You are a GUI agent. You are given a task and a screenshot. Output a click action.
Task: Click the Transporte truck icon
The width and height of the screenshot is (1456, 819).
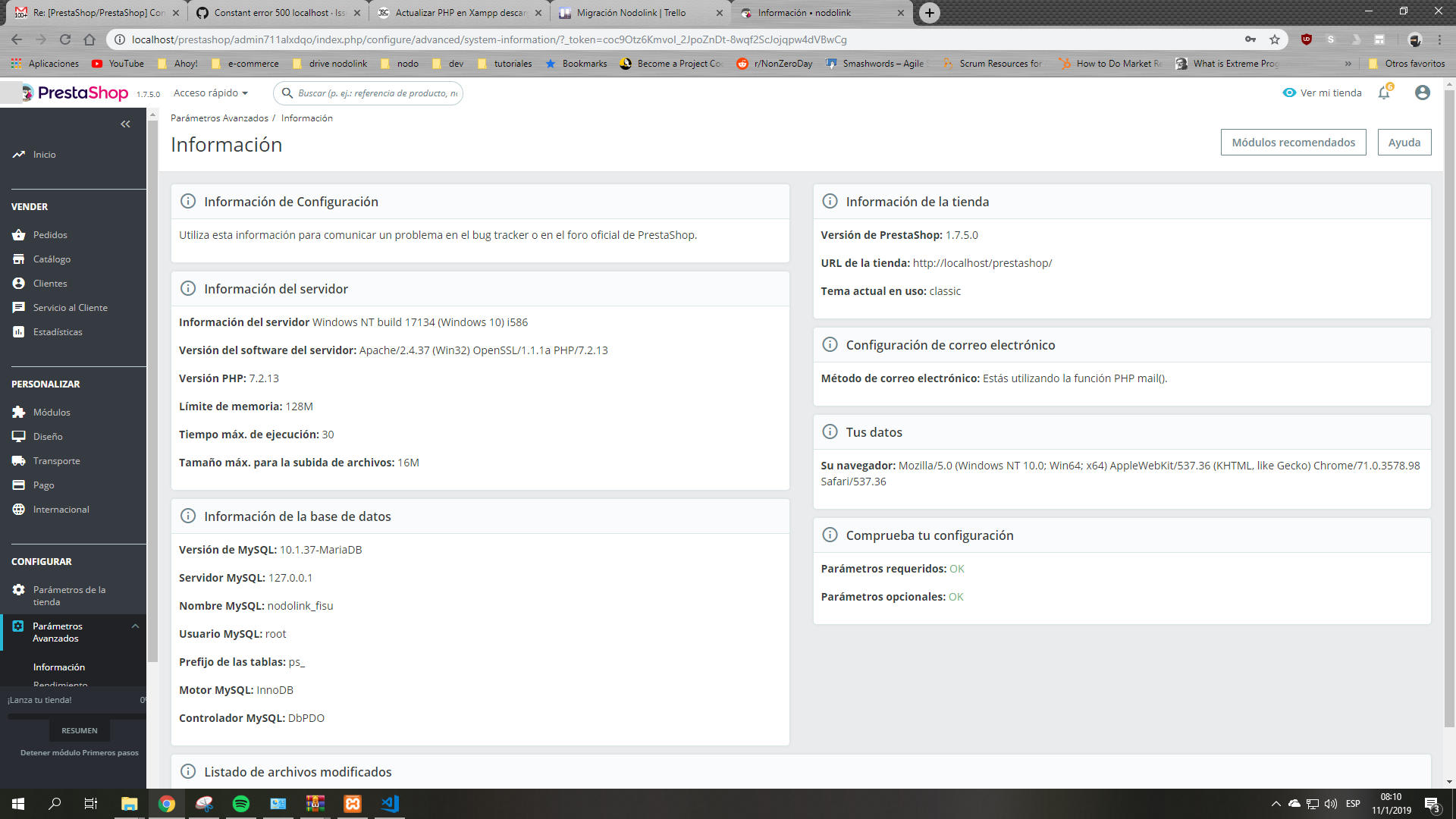click(19, 461)
